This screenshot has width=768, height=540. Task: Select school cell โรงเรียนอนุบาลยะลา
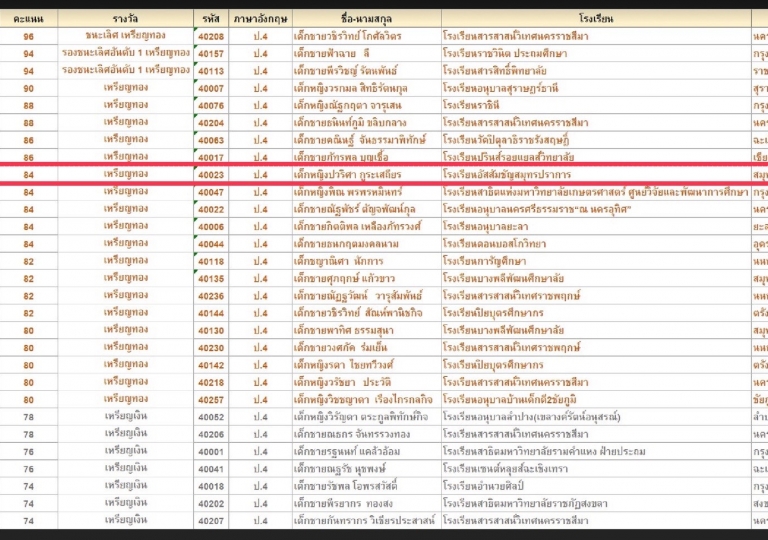(x=596, y=227)
